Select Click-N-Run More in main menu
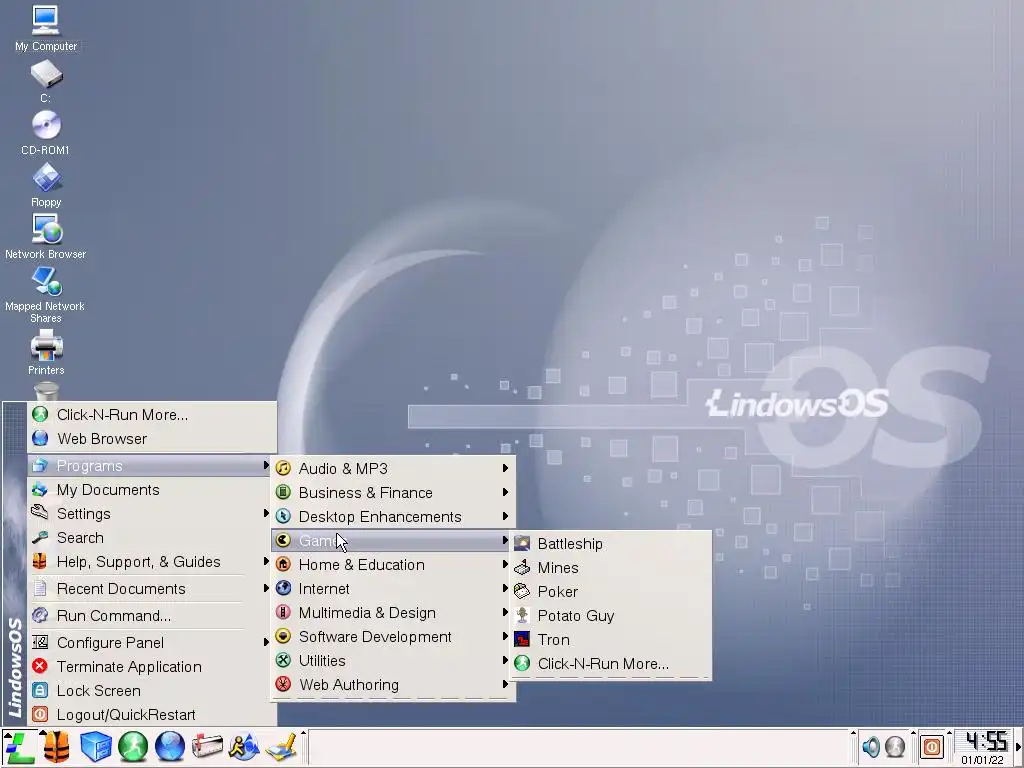Screen dimensions: 1024x768 click(x=152, y=415)
